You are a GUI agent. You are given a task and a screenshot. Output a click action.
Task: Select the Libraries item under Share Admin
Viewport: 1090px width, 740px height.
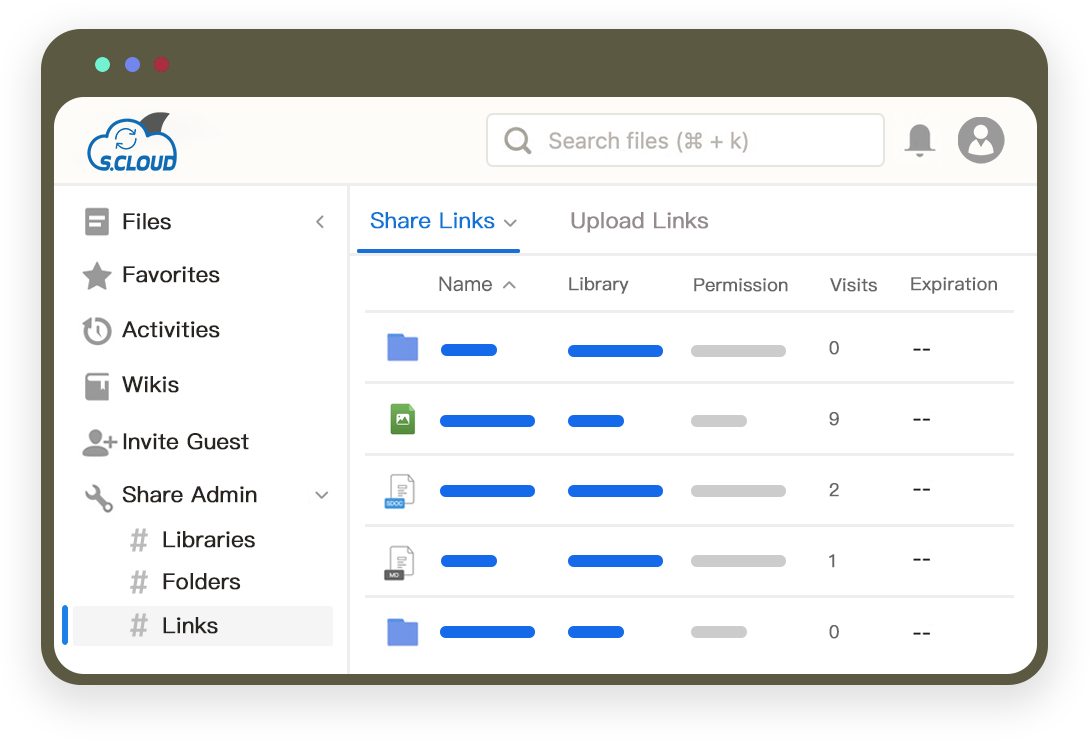pos(208,540)
